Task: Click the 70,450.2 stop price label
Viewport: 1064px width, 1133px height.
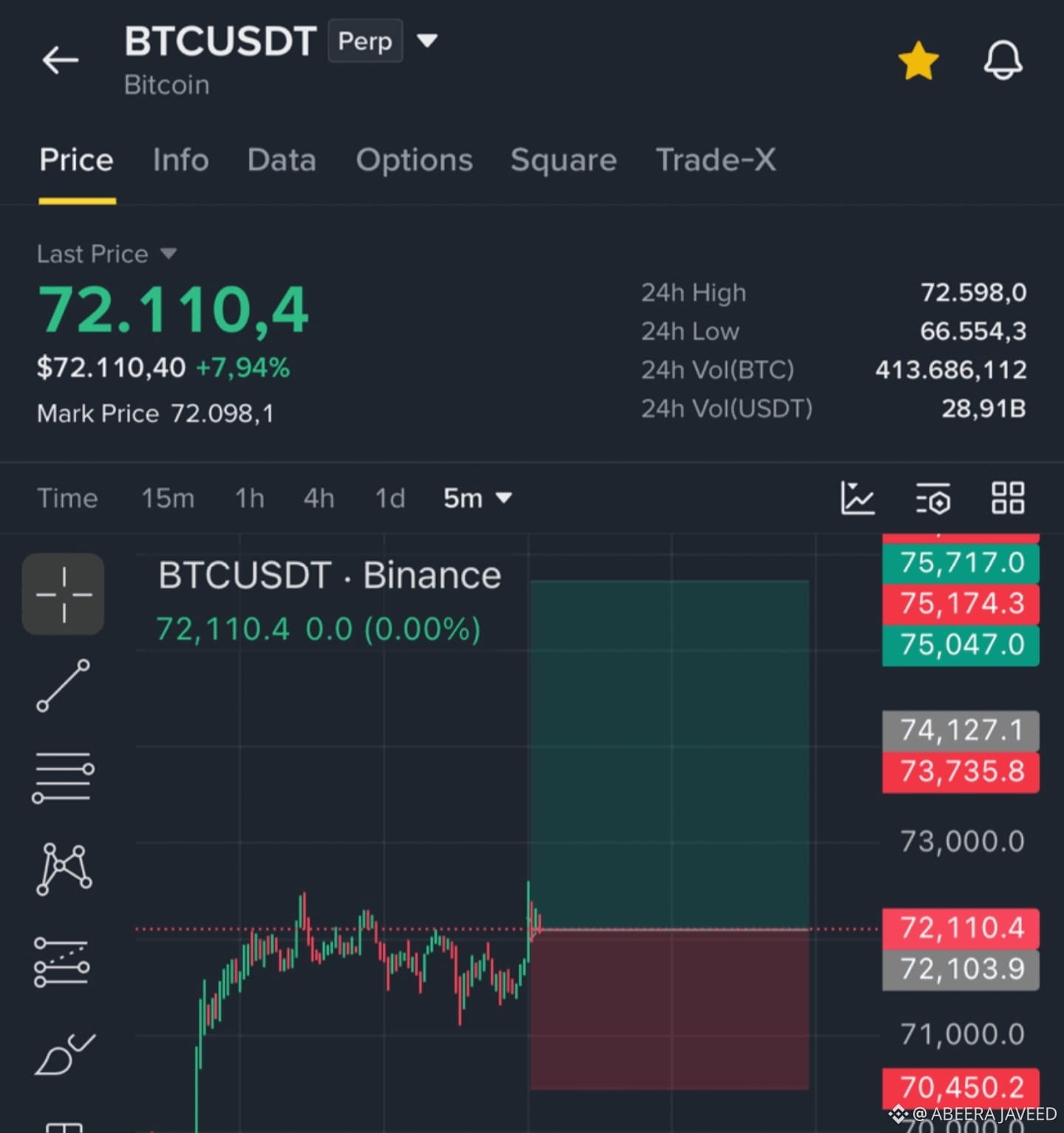Action: coord(961,1088)
